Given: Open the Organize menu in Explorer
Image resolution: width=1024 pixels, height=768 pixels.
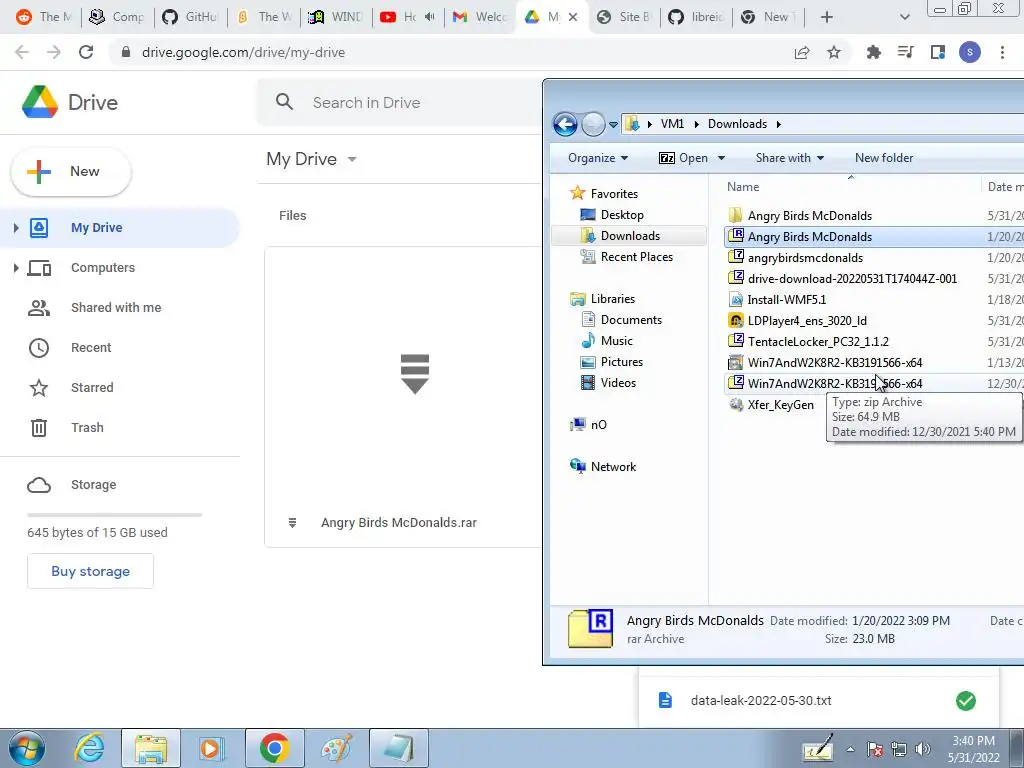Looking at the screenshot, I should point(598,158).
